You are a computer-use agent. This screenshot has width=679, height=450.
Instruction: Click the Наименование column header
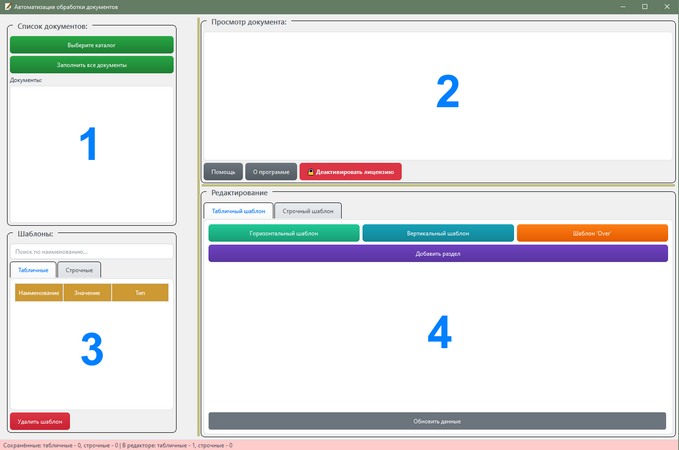click(39, 293)
